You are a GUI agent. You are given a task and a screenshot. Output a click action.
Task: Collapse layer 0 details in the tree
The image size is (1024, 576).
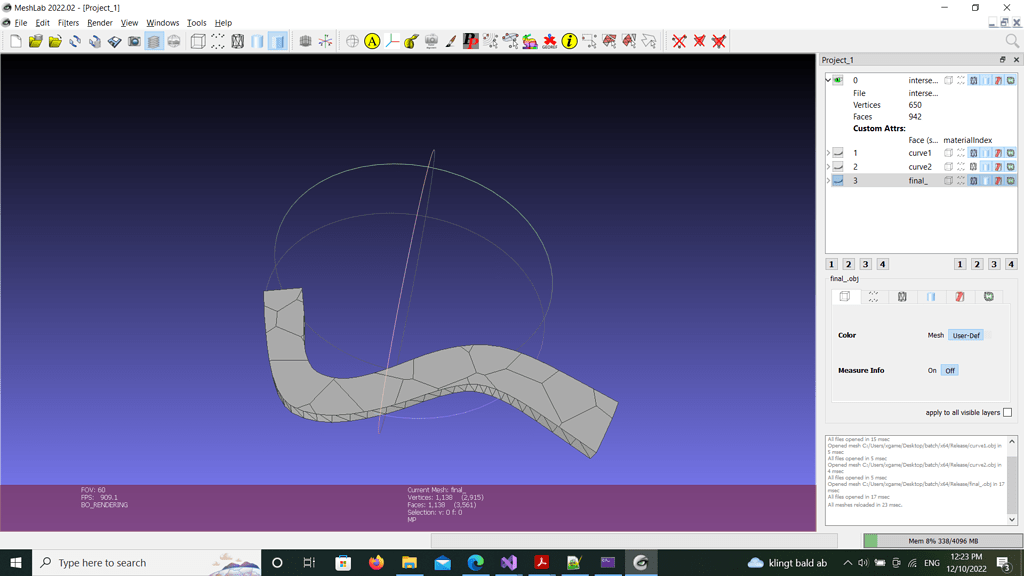[828, 80]
